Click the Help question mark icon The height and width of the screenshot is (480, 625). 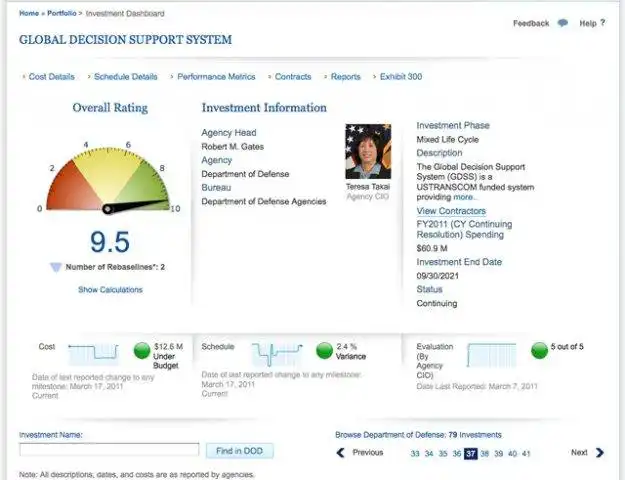603,23
